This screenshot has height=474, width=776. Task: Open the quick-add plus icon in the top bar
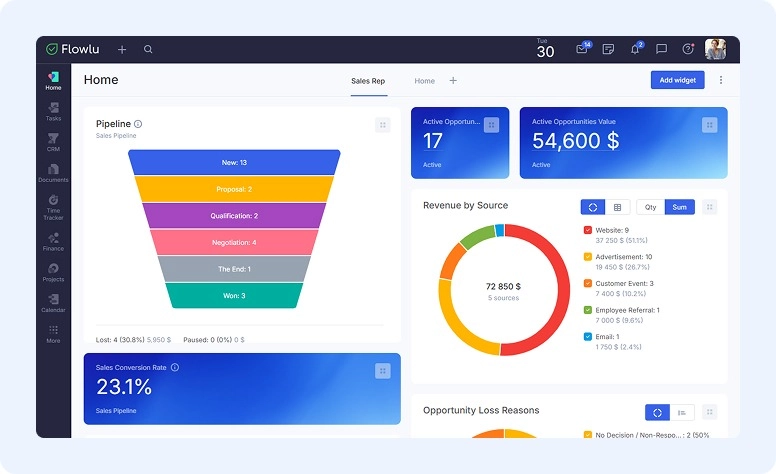[122, 49]
